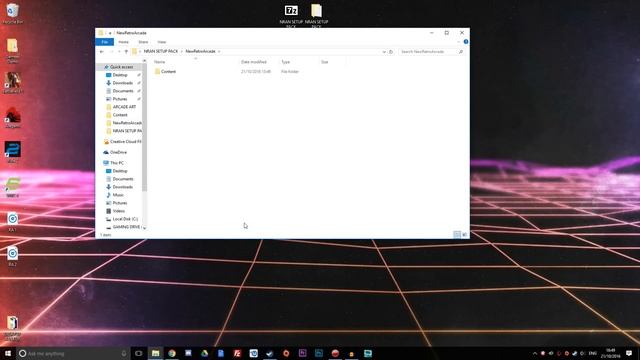Open the Home ribbon tab
This screenshot has height=360, width=640.
(x=123, y=42)
